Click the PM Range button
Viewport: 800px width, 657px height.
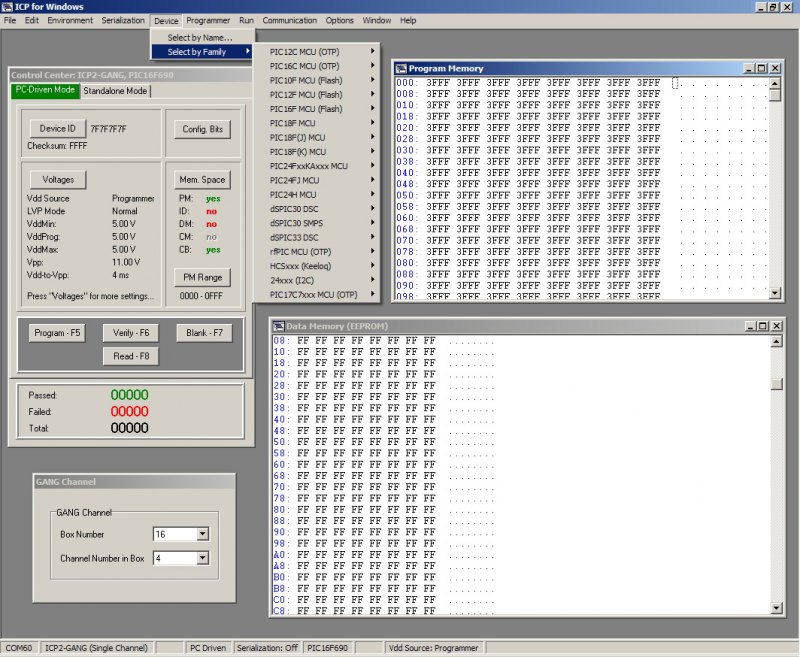click(x=203, y=277)
